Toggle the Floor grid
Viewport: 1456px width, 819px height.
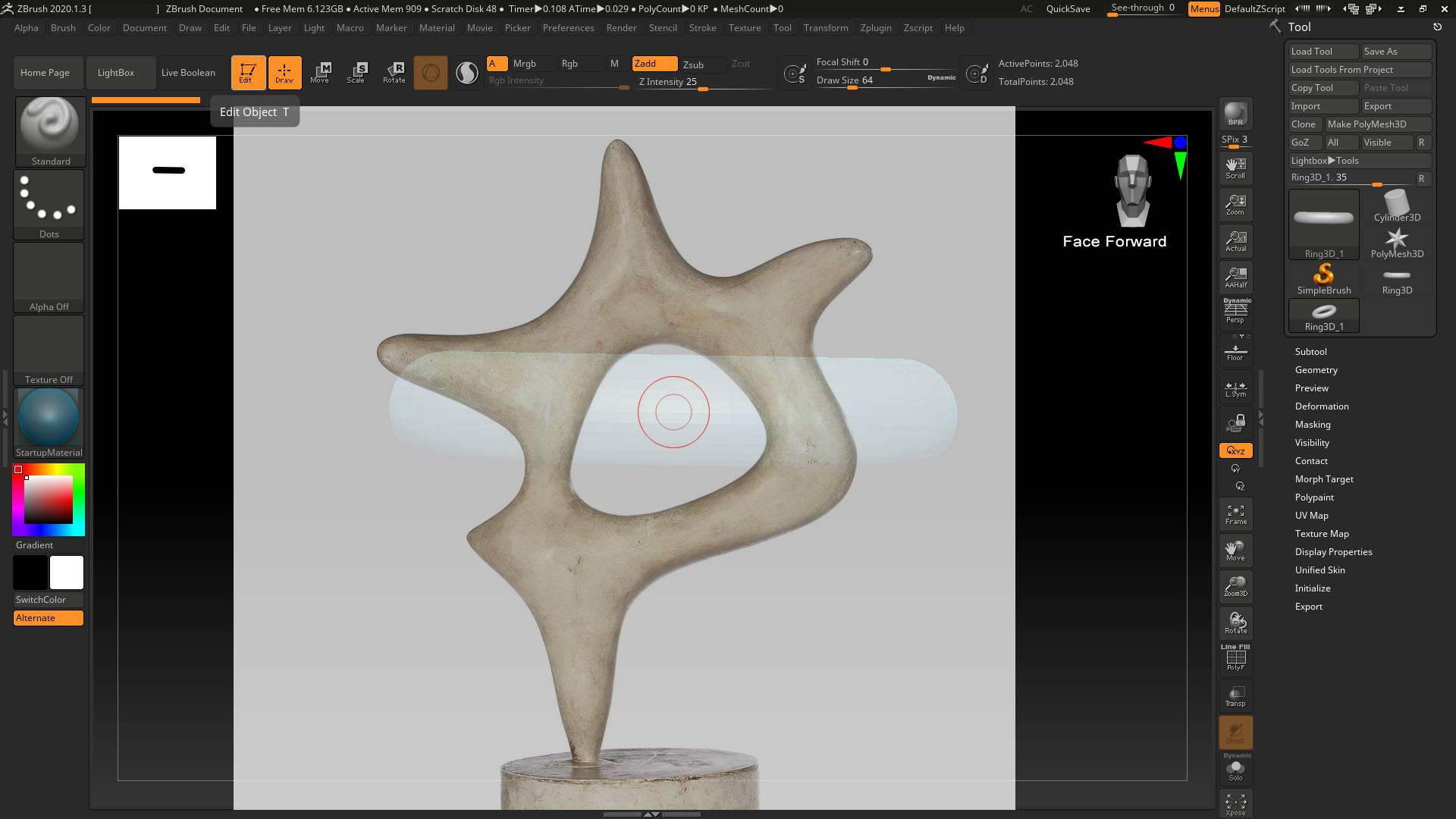point(1235,350)
